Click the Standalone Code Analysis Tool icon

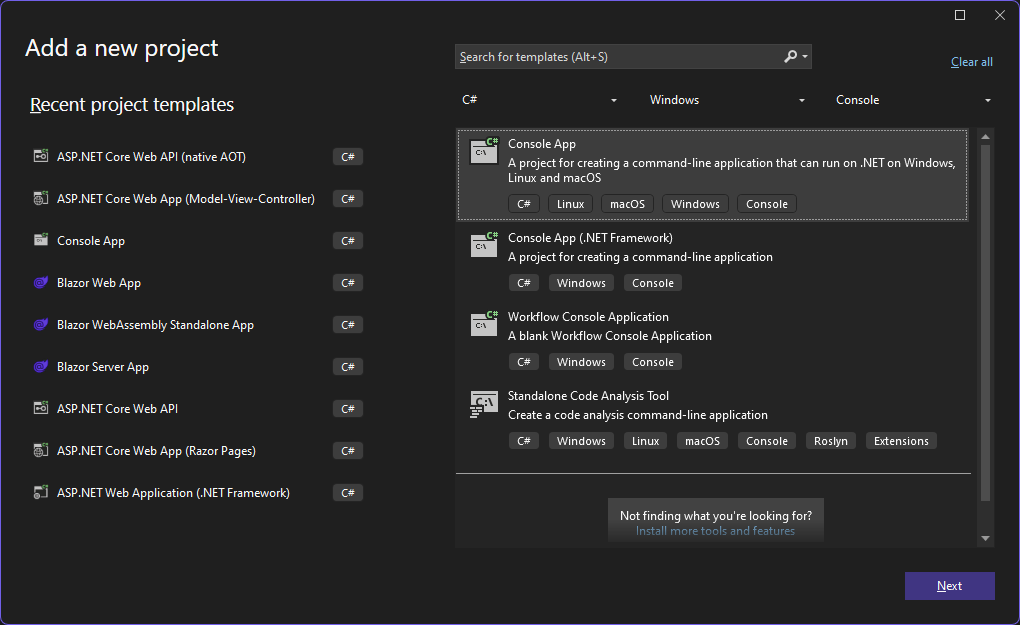[x=484, y=403]
